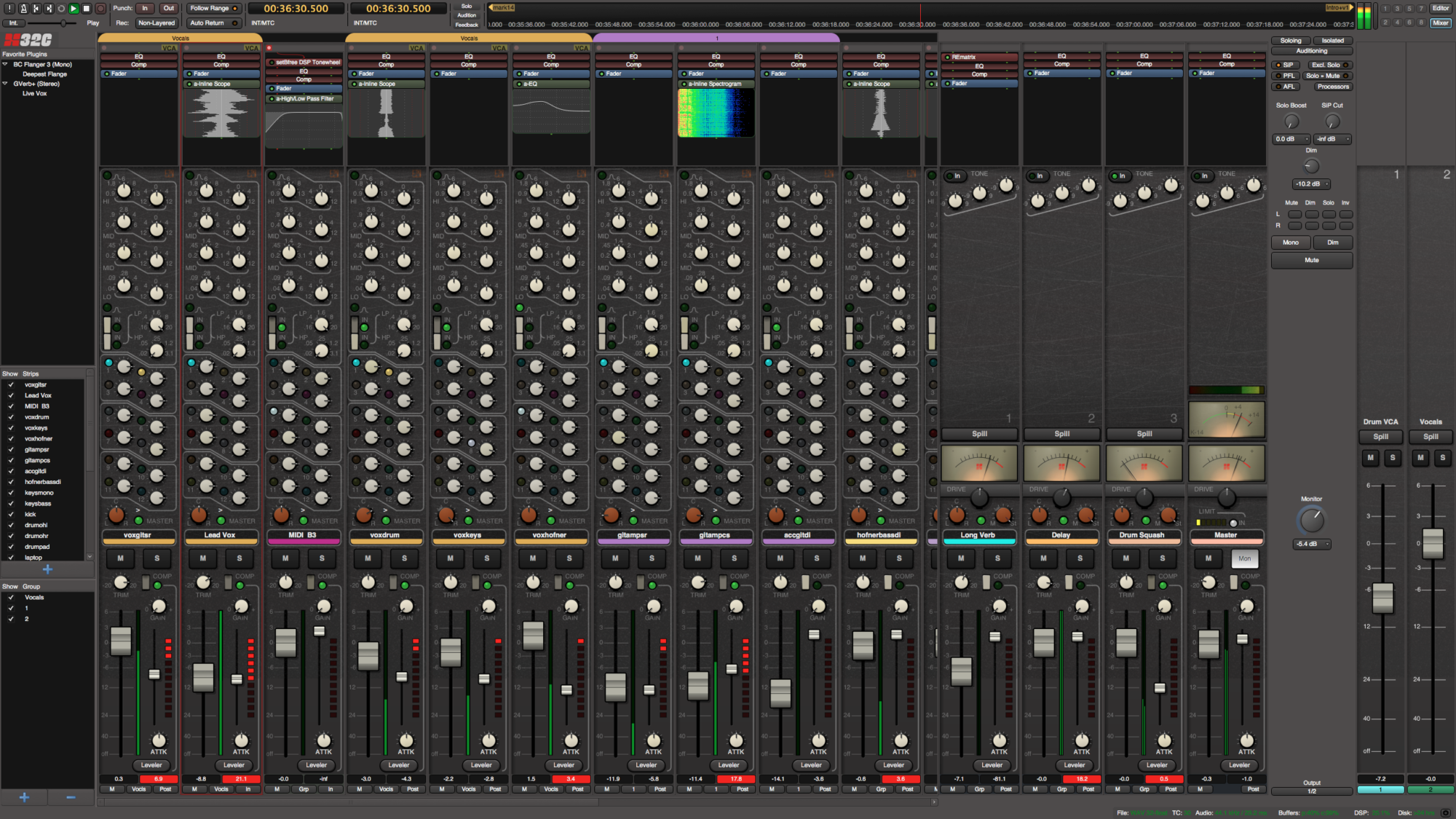
Task: Click the plus icon below strips list
Action: coord(47,569)
